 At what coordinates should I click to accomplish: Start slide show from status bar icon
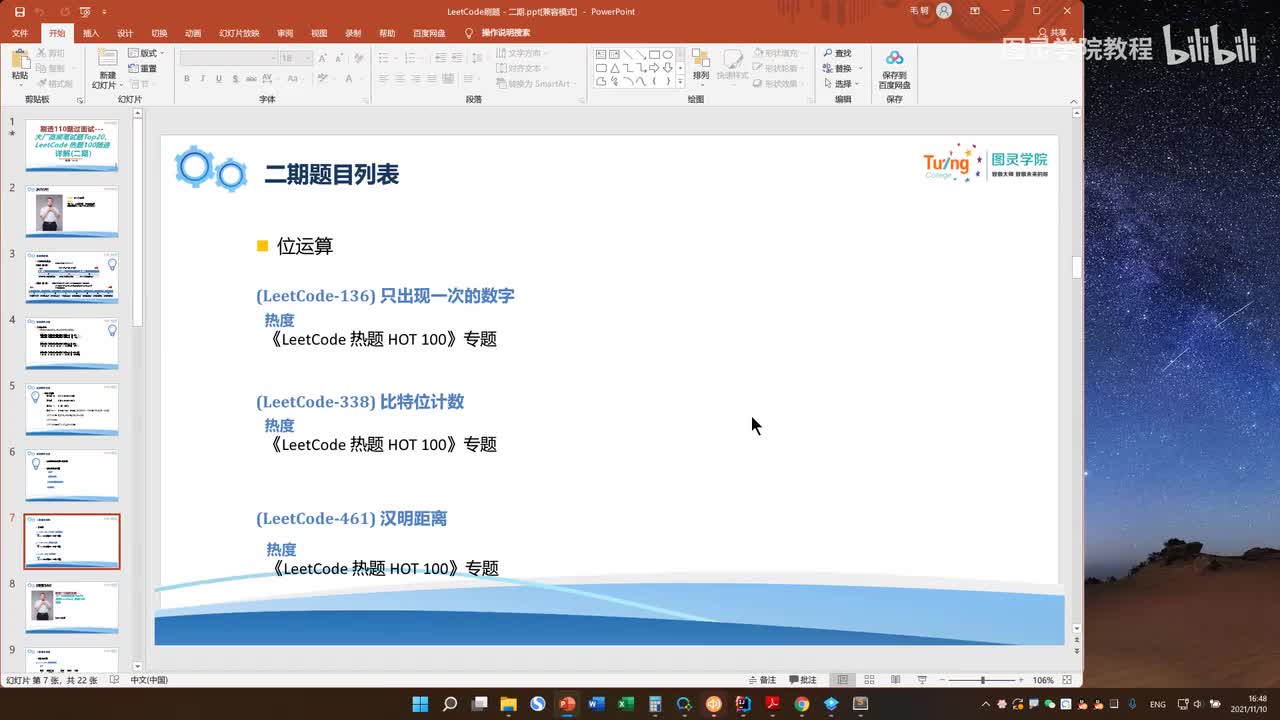[922, 679]
